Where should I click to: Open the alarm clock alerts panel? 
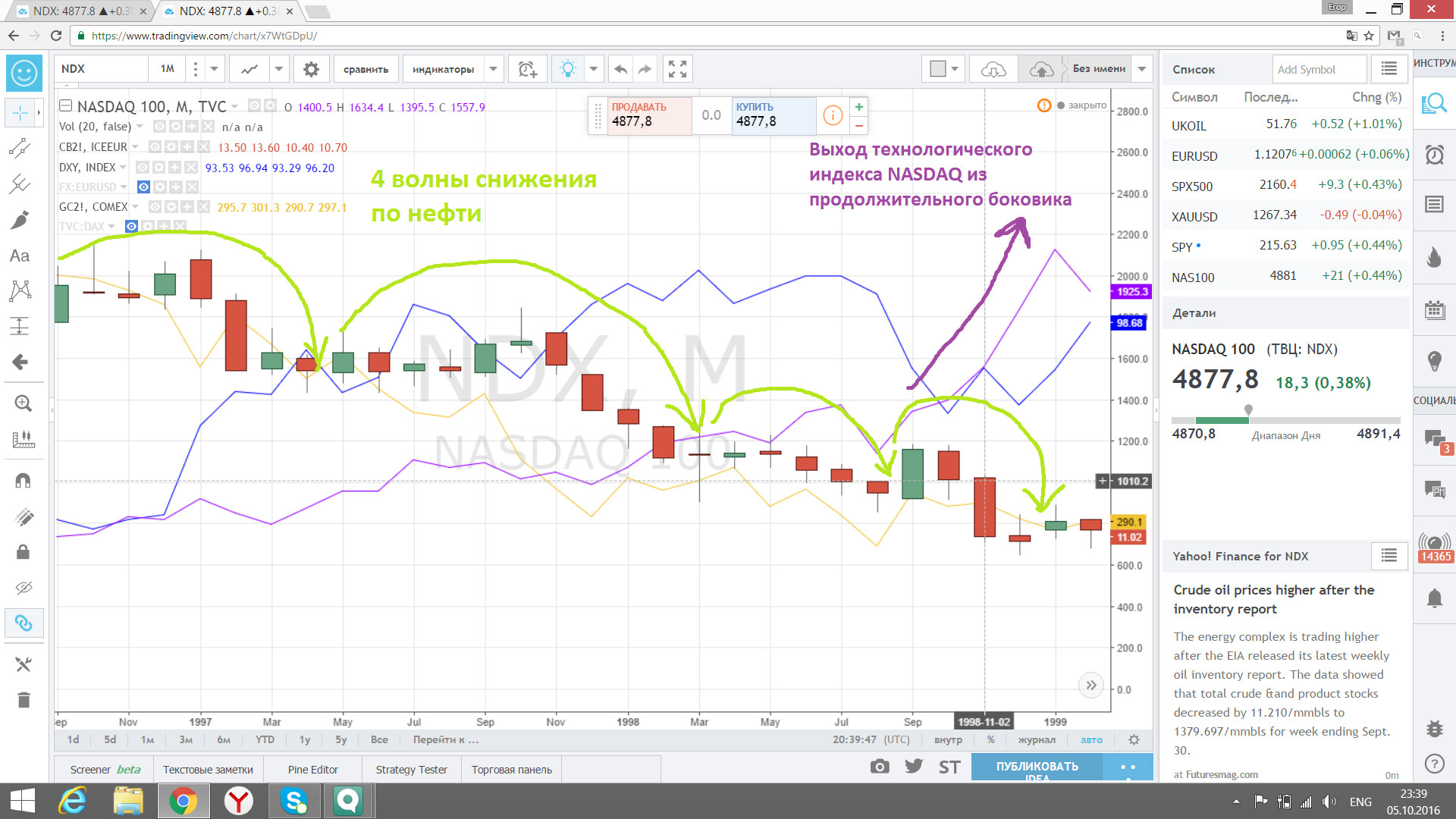tap(1434, 155)
